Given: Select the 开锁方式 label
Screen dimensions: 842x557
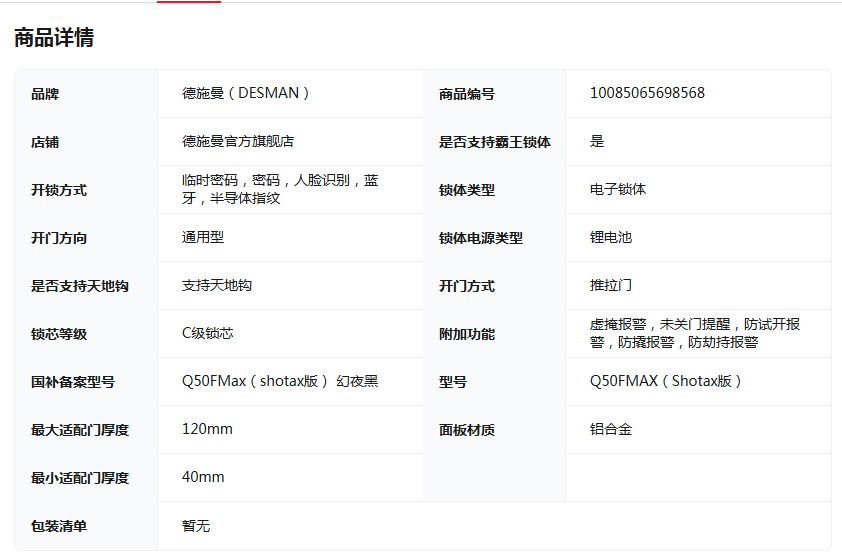Looking at the screenshot, I should 59,190.
